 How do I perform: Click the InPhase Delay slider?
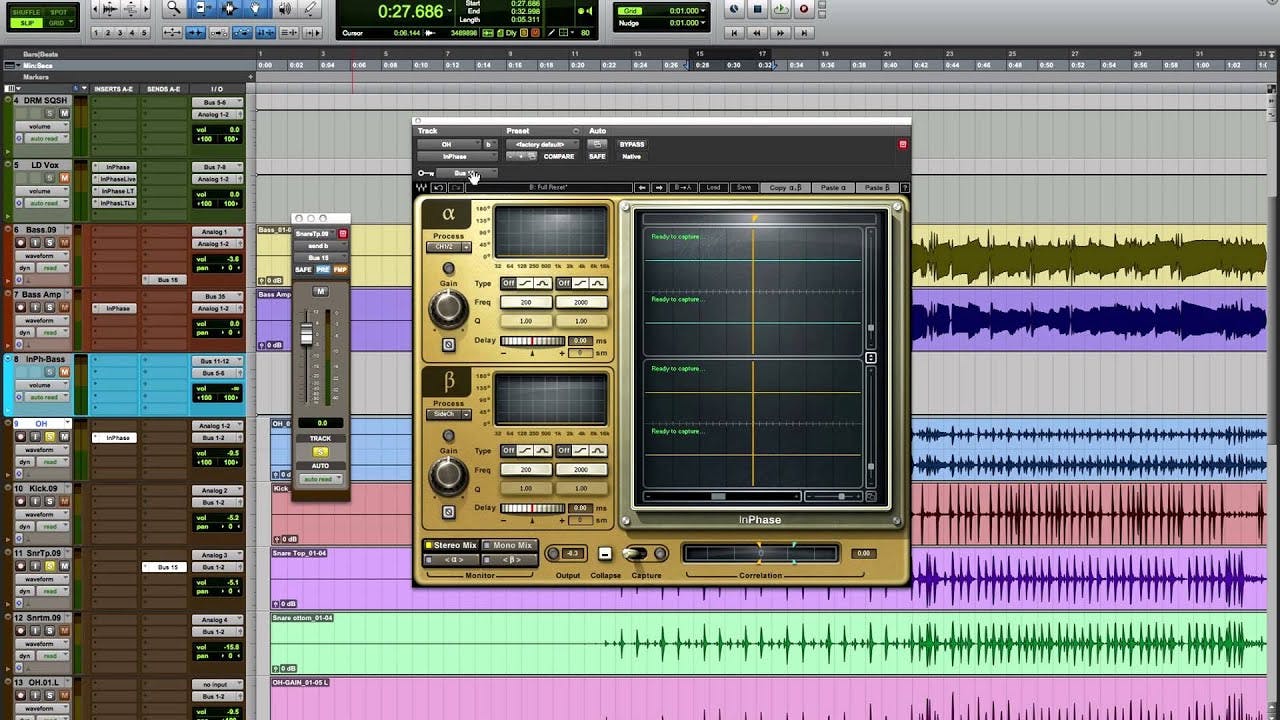coord(530,340)
